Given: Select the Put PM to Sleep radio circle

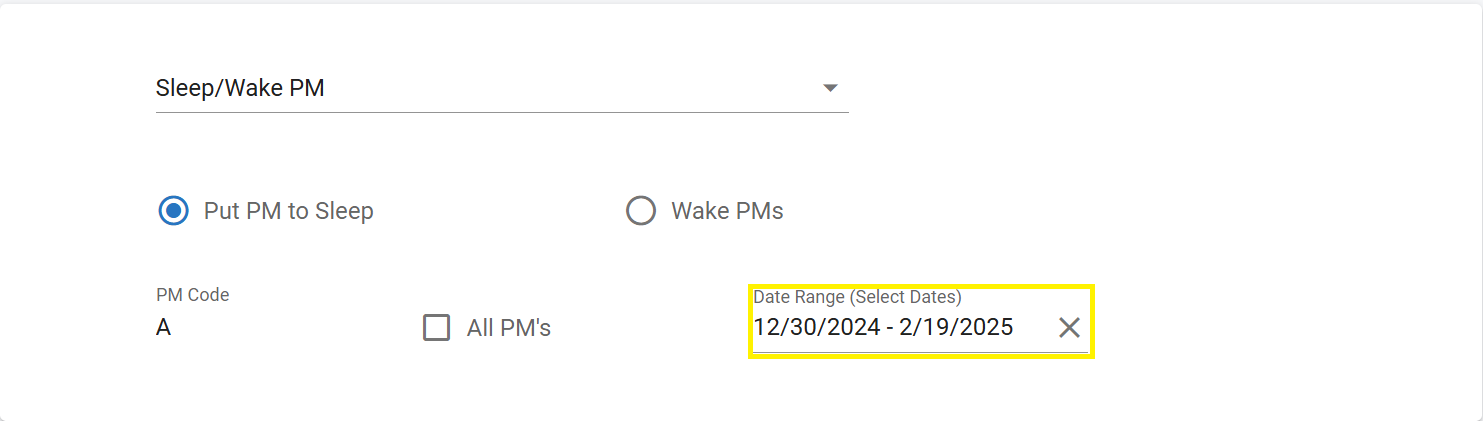Looking at the screenshot, I should (173, 211).
